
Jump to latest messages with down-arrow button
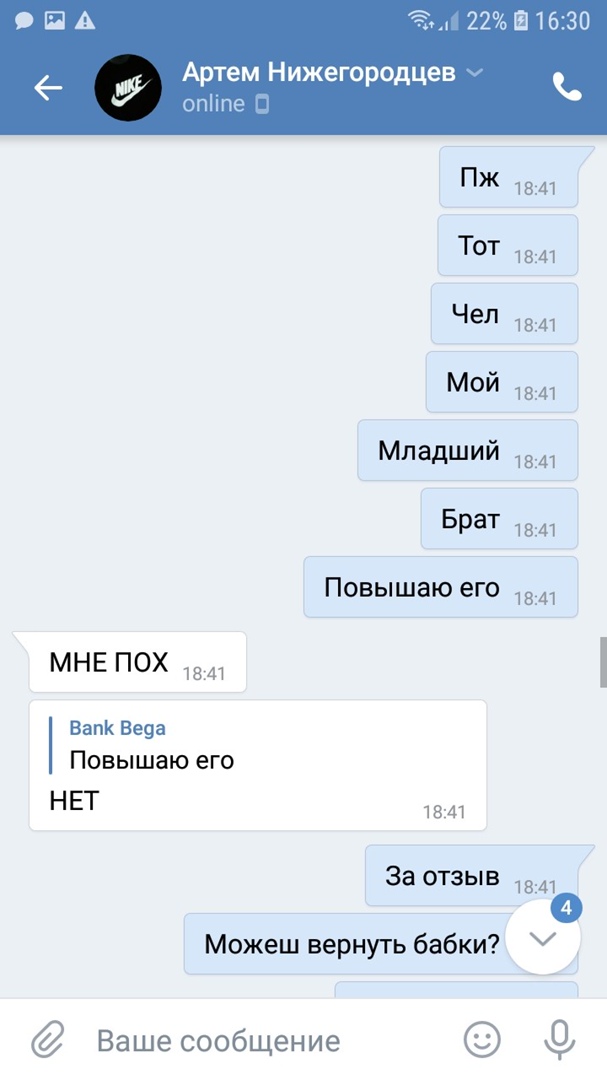[543, 937]
